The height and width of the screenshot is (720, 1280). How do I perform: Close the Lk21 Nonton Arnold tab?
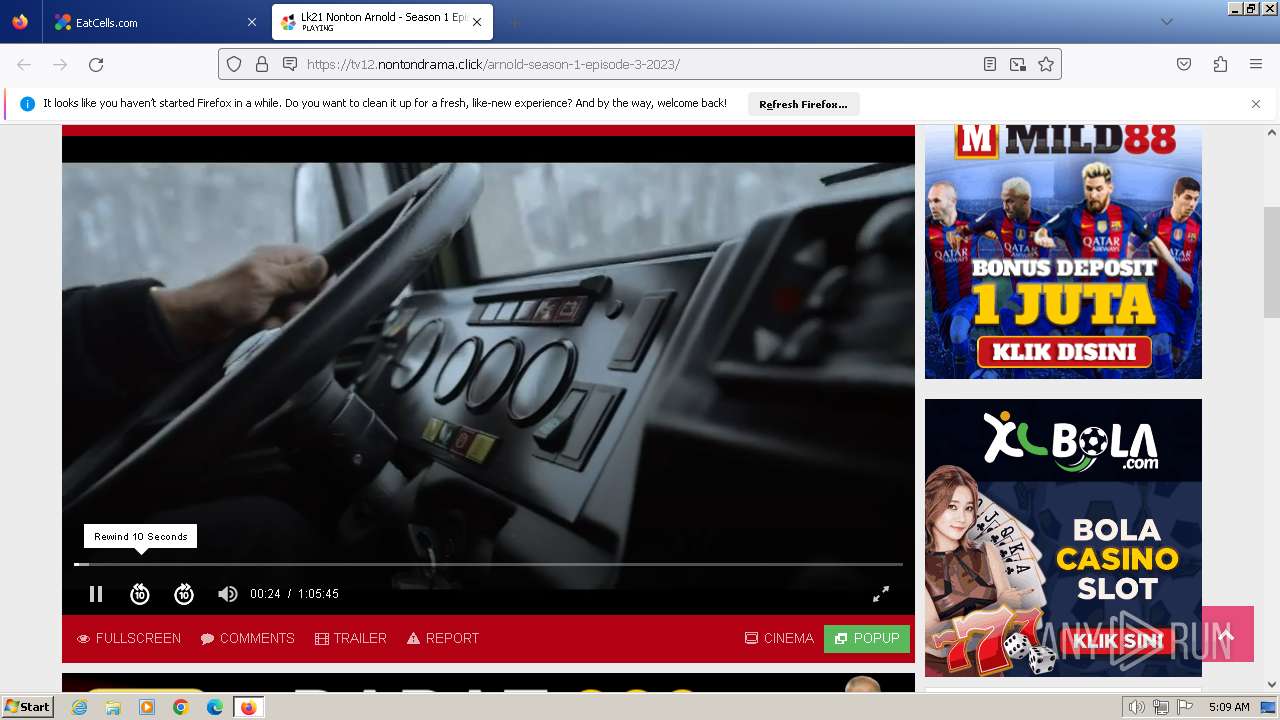(477, 22)
